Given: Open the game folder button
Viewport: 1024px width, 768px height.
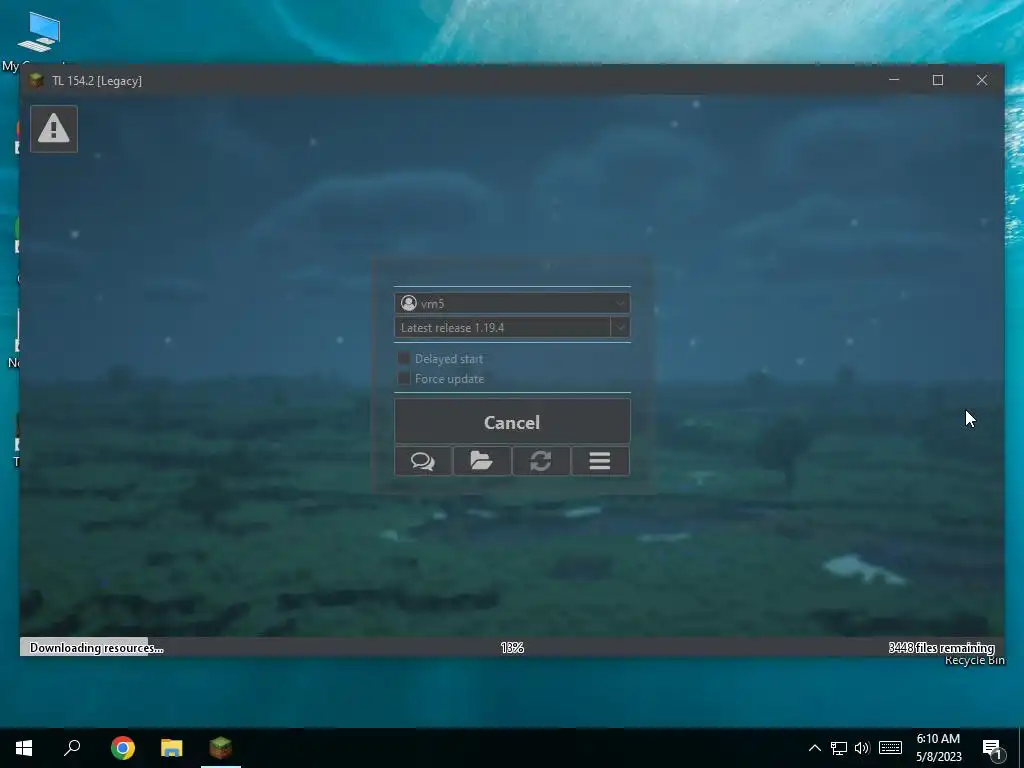Looking at the screenshot, I should tap(482, 461).
